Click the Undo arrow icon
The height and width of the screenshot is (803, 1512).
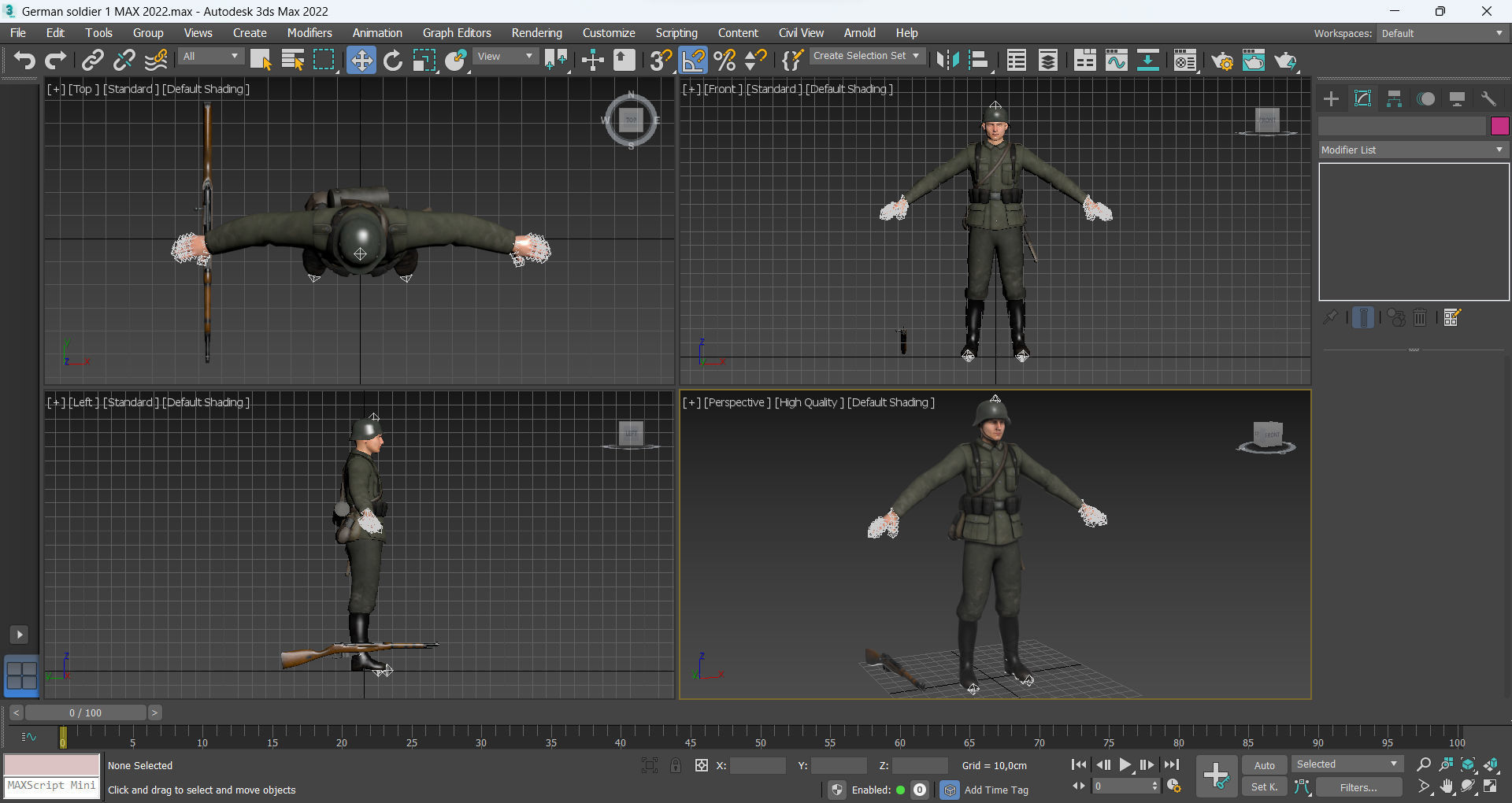24,60
